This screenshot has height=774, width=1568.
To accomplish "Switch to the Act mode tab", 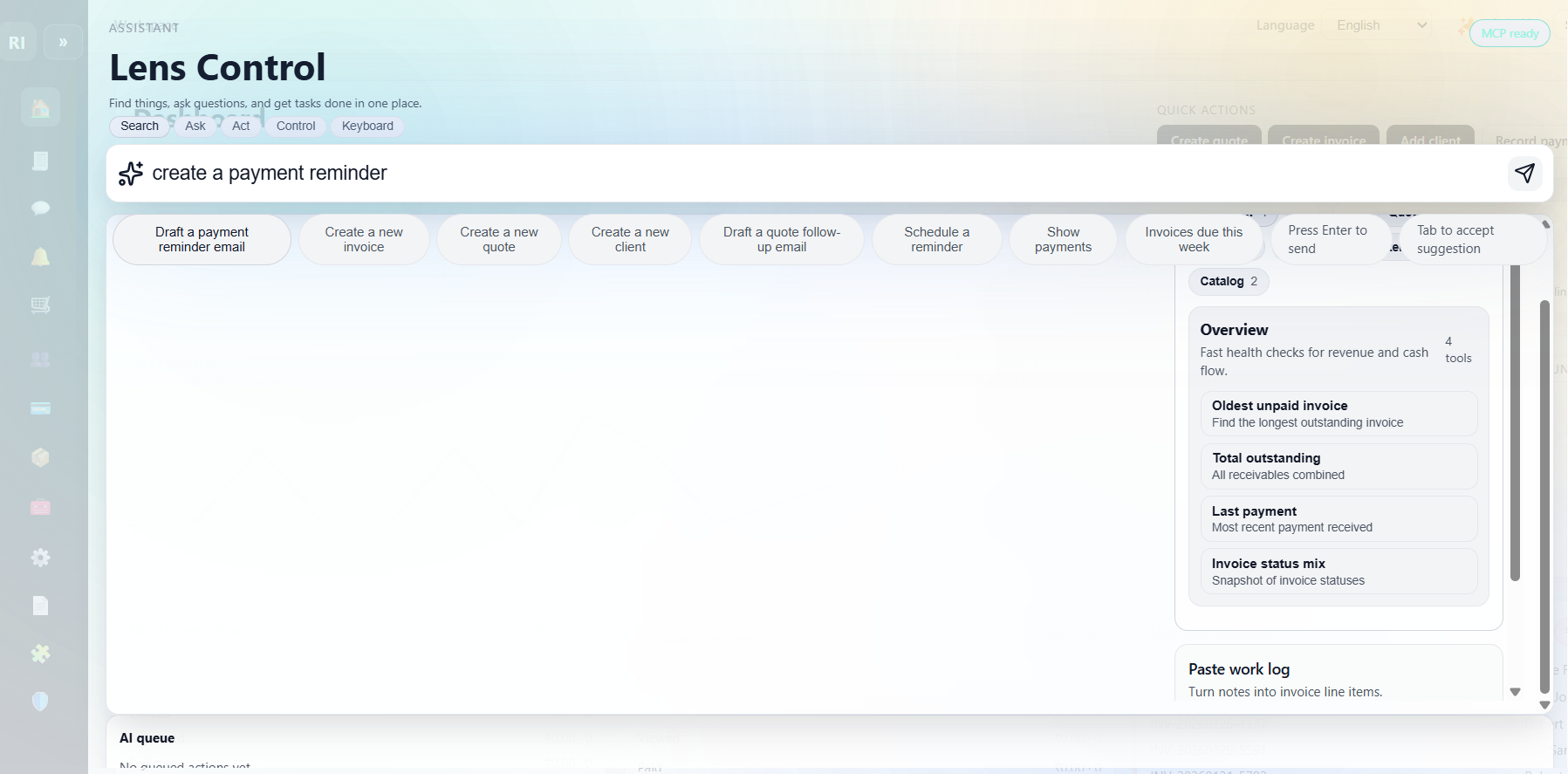I will (241, 126).
